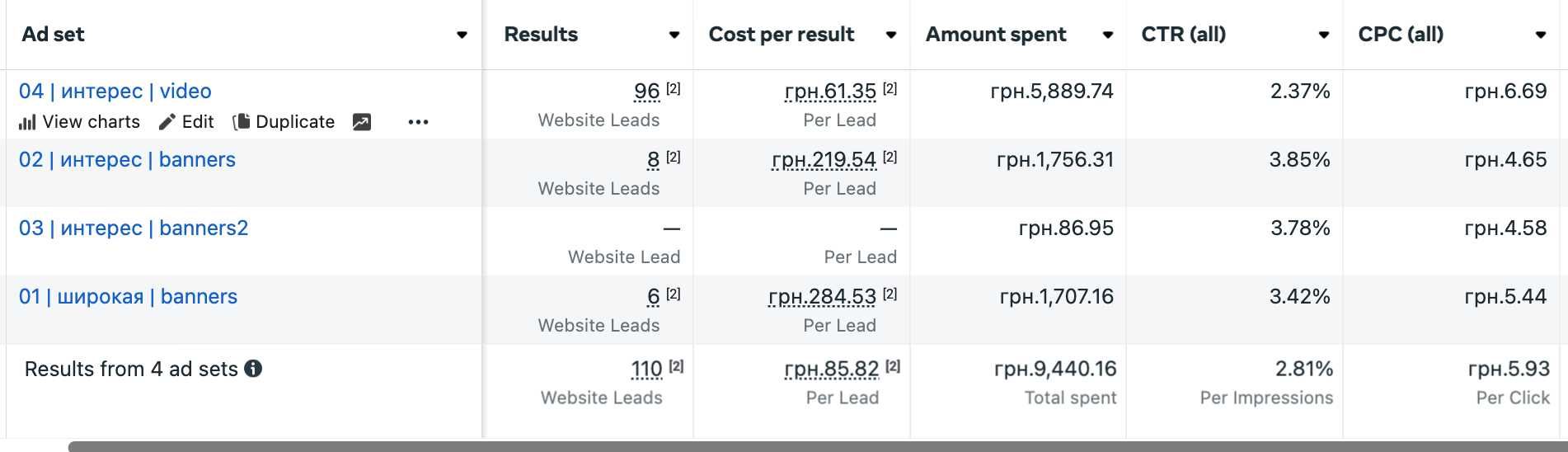
Task: Open ad set 03 | интерес | banners2
Action: click(x=134, y=228)
